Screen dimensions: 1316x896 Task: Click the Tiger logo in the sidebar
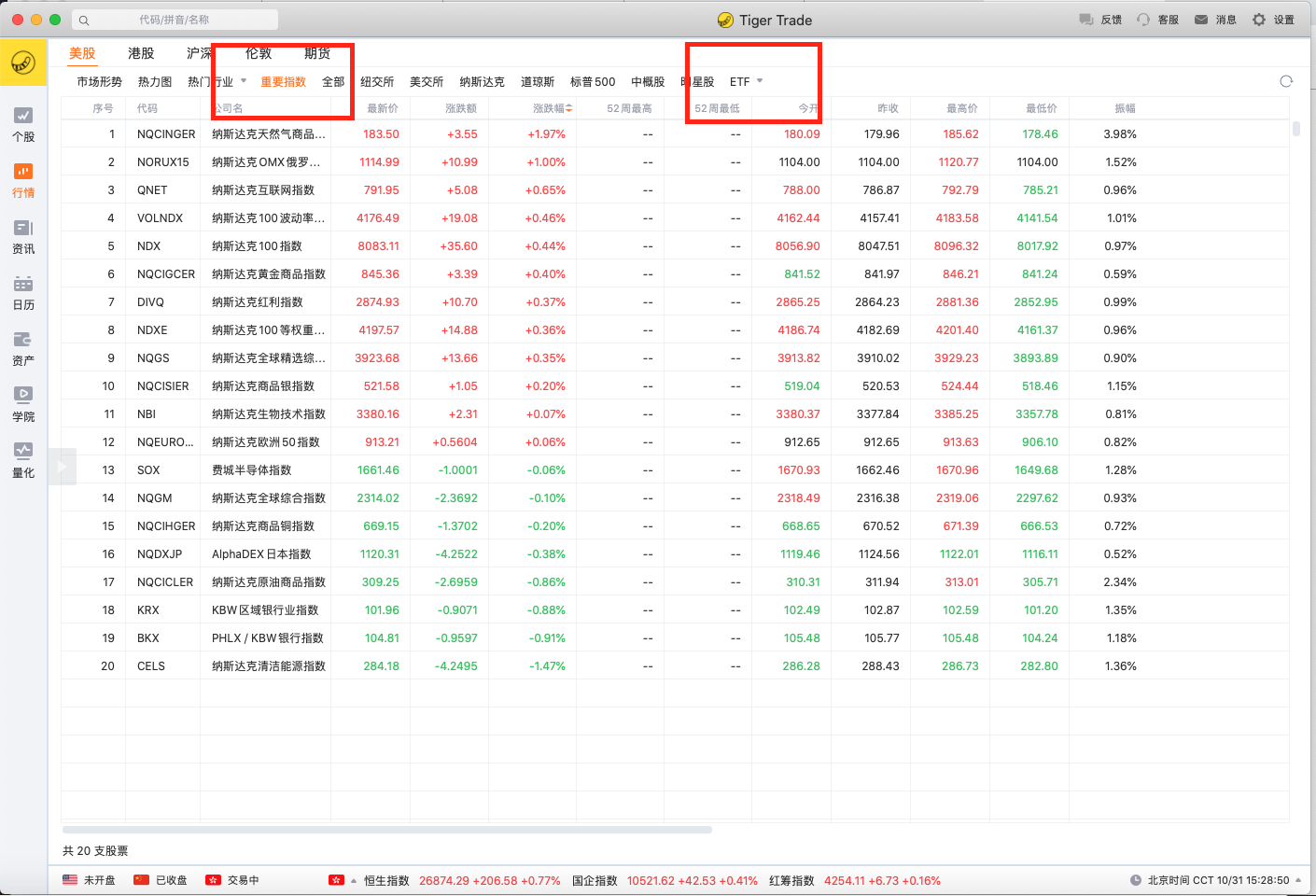[23, 63]
